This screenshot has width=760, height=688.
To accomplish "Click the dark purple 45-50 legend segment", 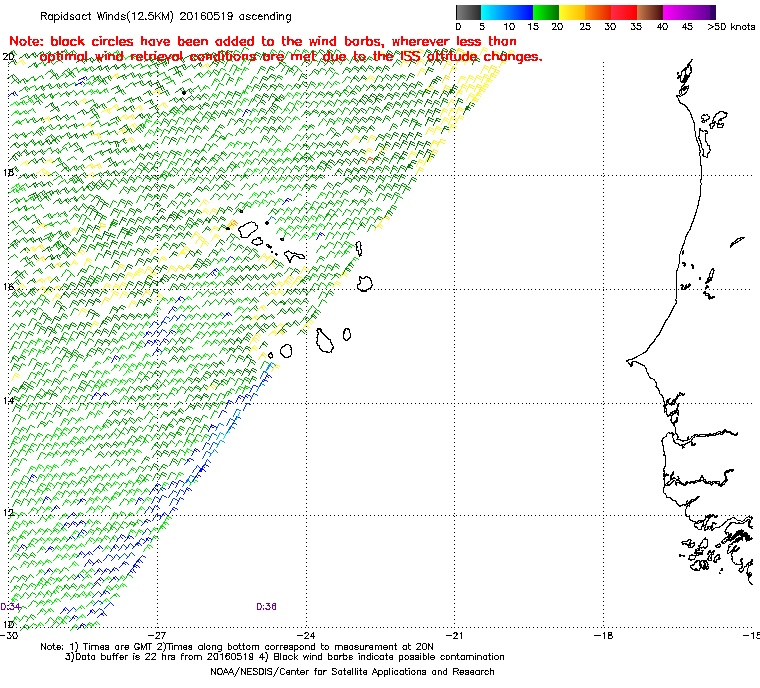I will click(x=703, y=12).
